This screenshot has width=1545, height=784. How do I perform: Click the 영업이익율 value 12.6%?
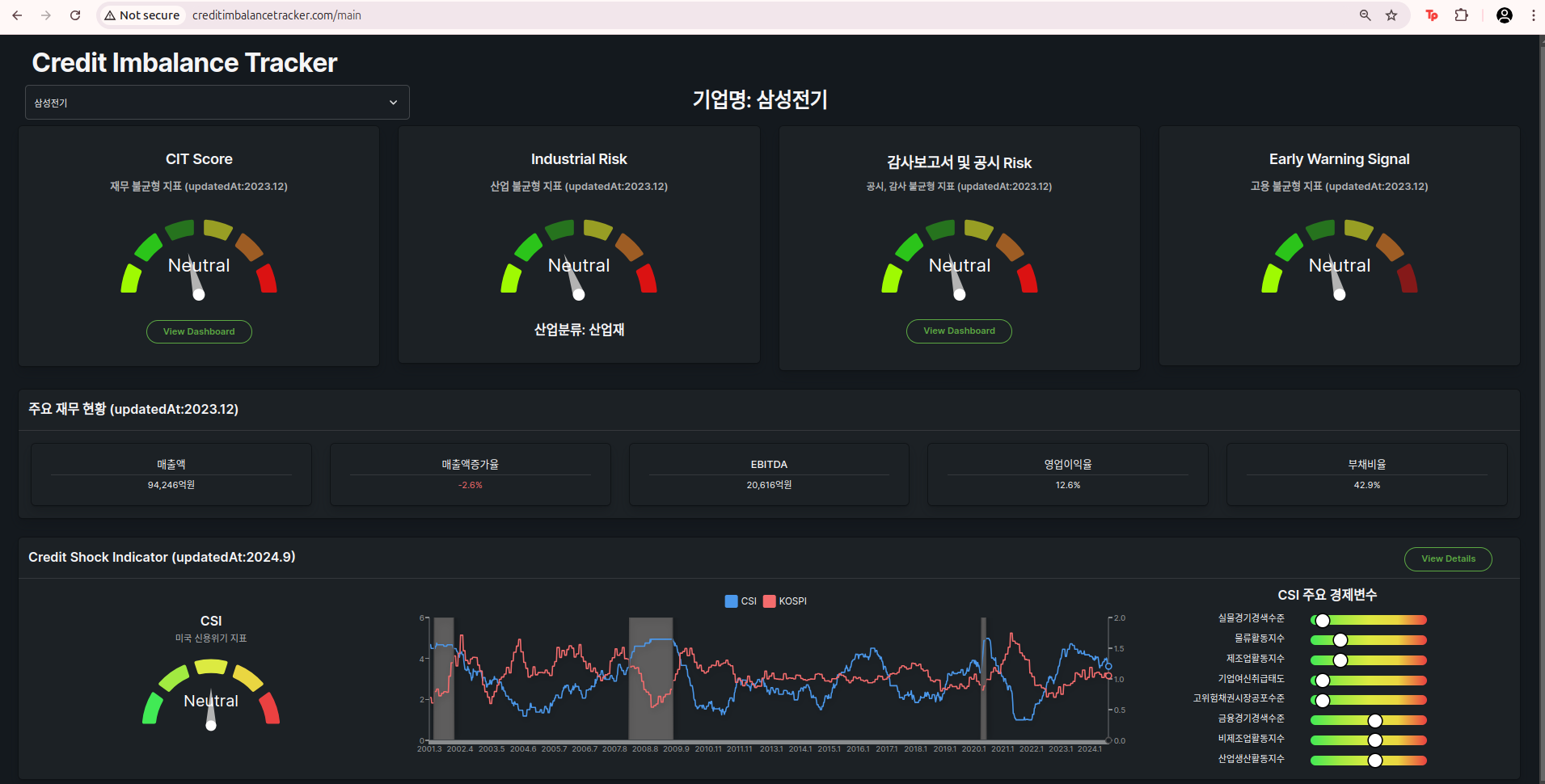pyautogui.click(x=1068, y=485)
